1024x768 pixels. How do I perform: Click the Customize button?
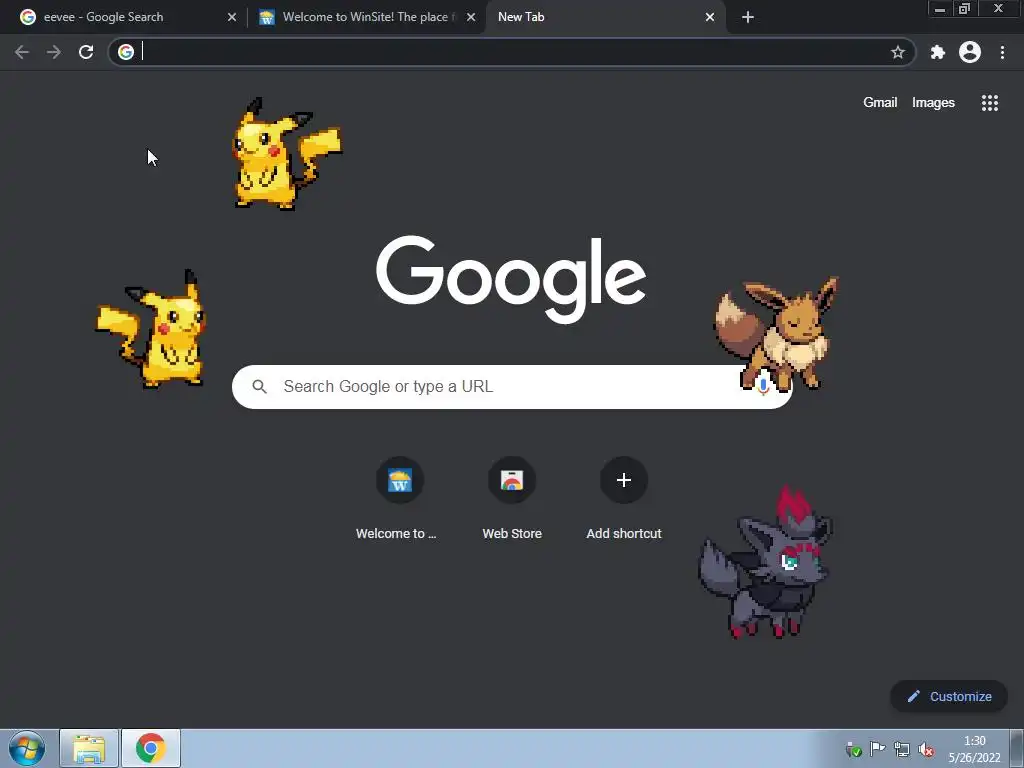(948, 696)
